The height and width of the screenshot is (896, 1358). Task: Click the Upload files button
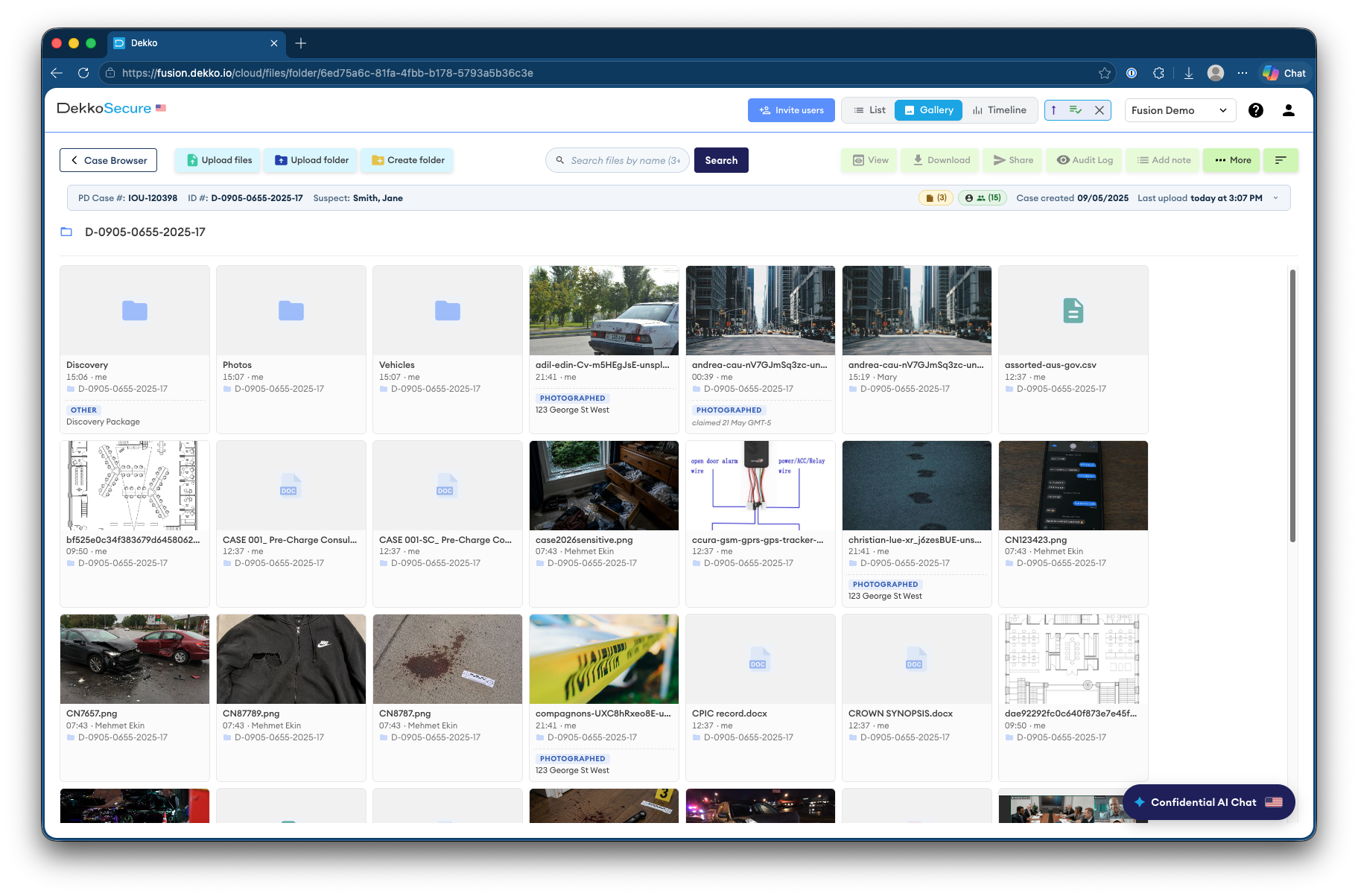coord(219,160)
